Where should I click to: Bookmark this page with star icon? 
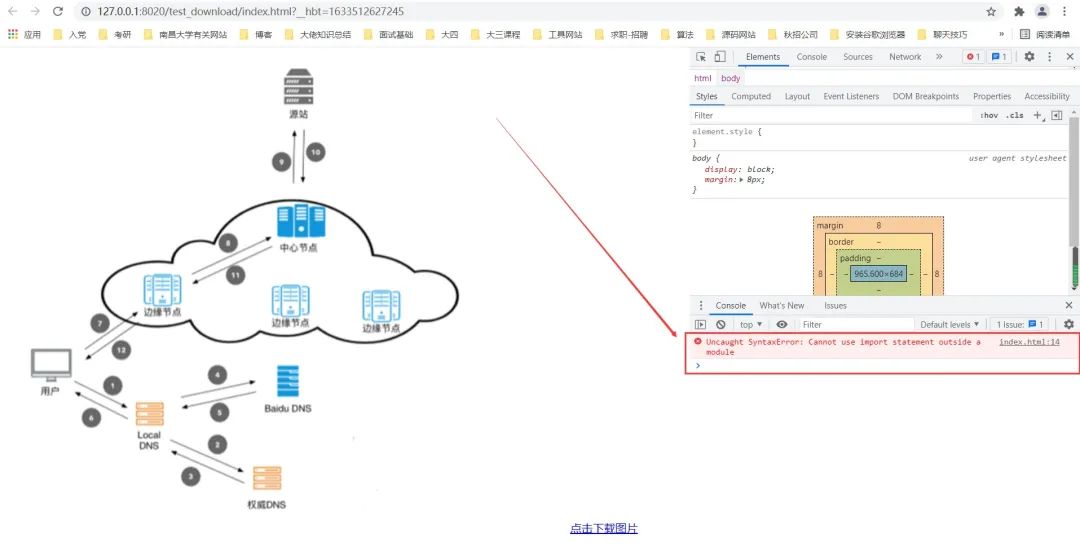[x=991, y=12]
